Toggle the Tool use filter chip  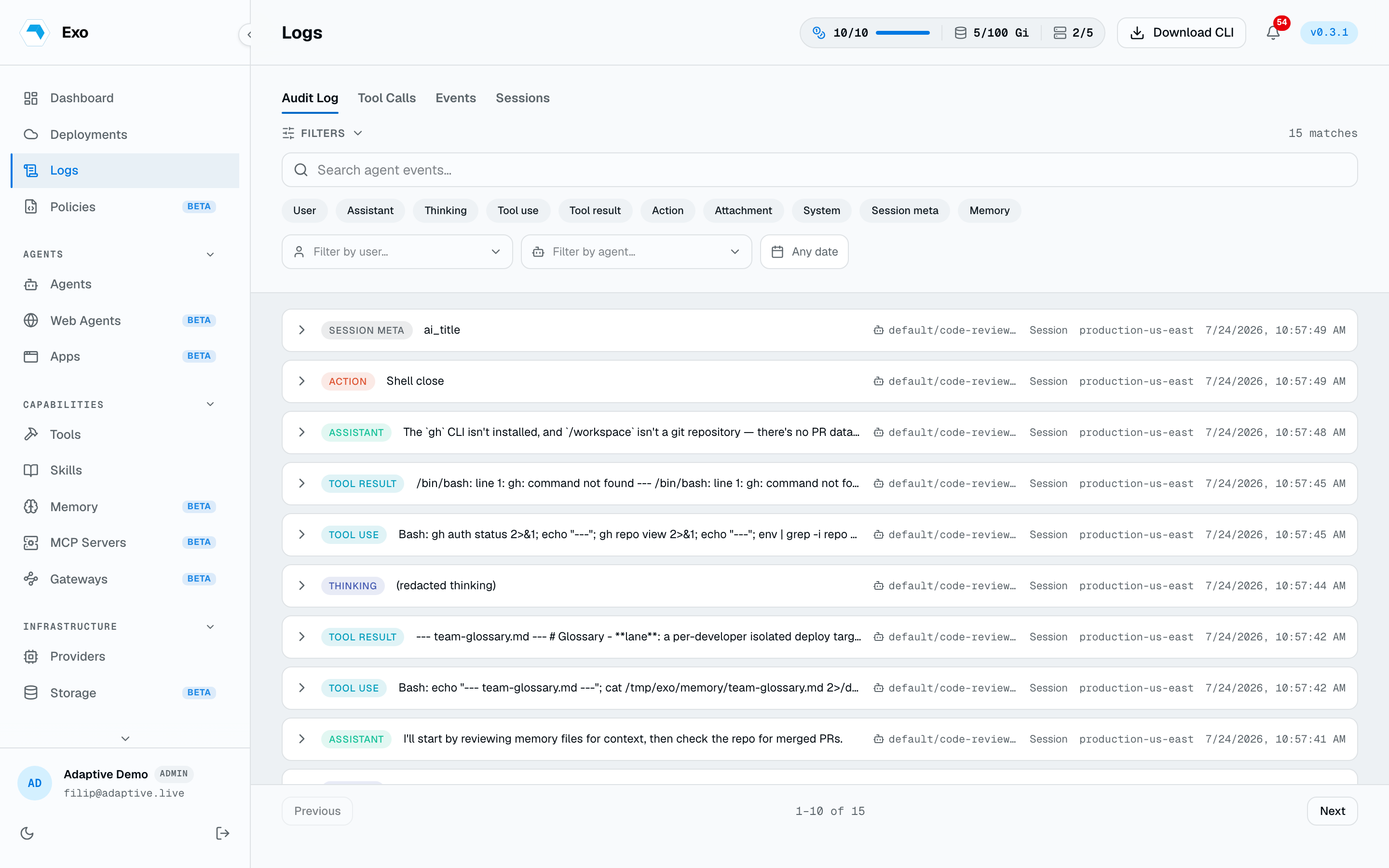click(x=517, y=211)
